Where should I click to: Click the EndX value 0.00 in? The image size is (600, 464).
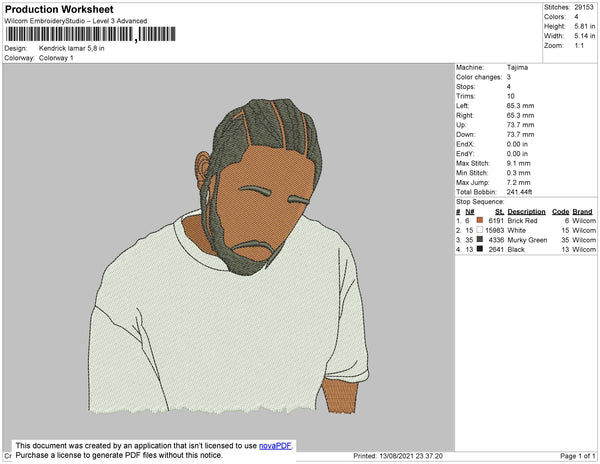[x=517, y=144]
